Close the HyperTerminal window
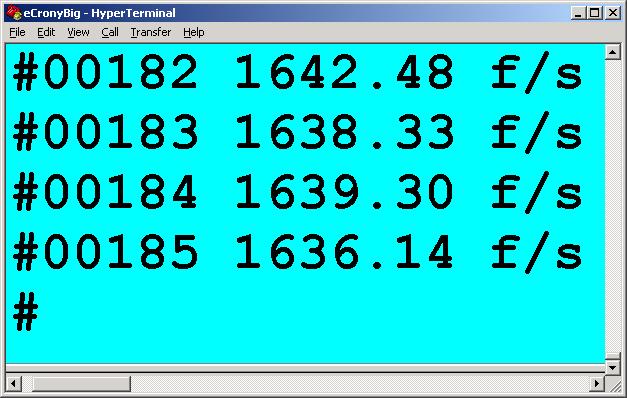This screenshot has width=627, height=398. pos(613,13)
